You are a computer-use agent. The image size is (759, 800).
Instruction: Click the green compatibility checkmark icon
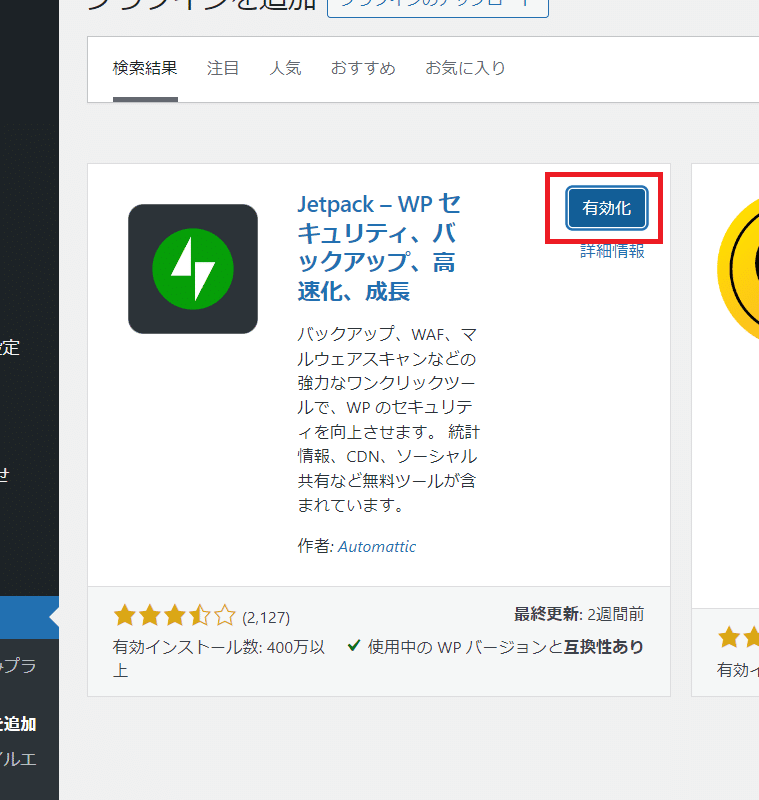point(353,646)
